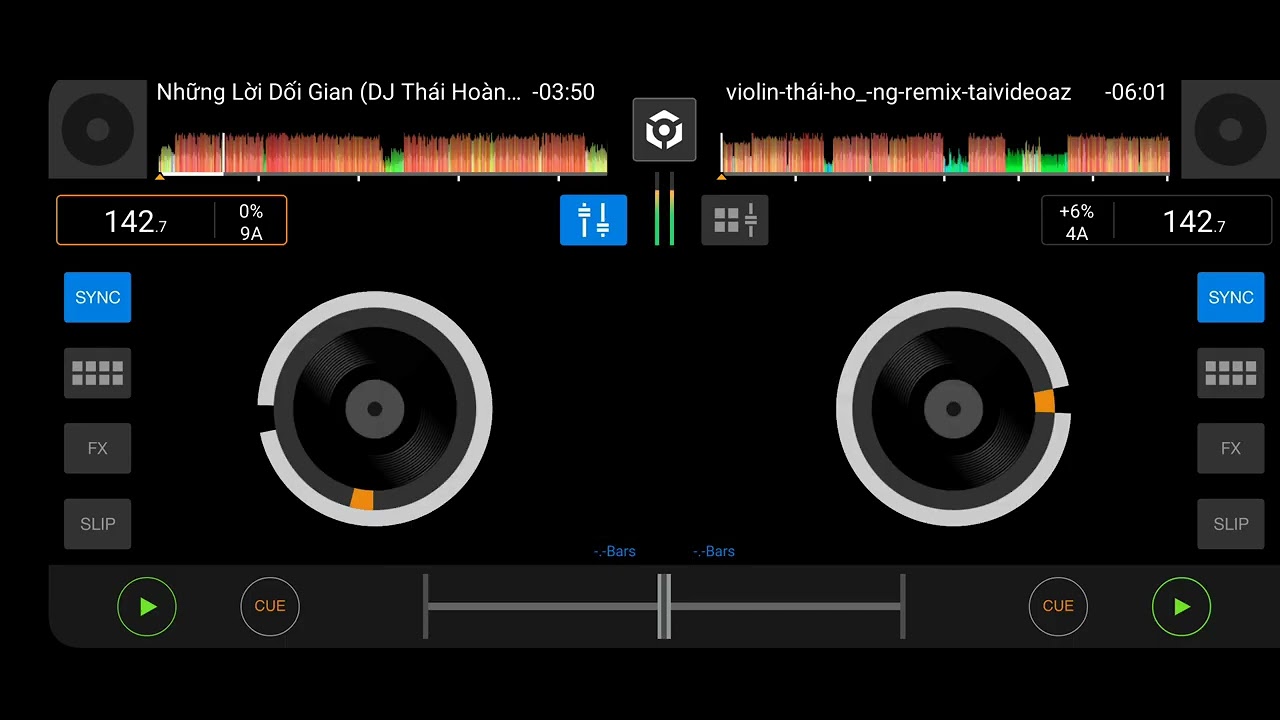Screen dimensions: 1280x720
Task: Click the left -.-Bars loop label
Action: pos(614,551)
